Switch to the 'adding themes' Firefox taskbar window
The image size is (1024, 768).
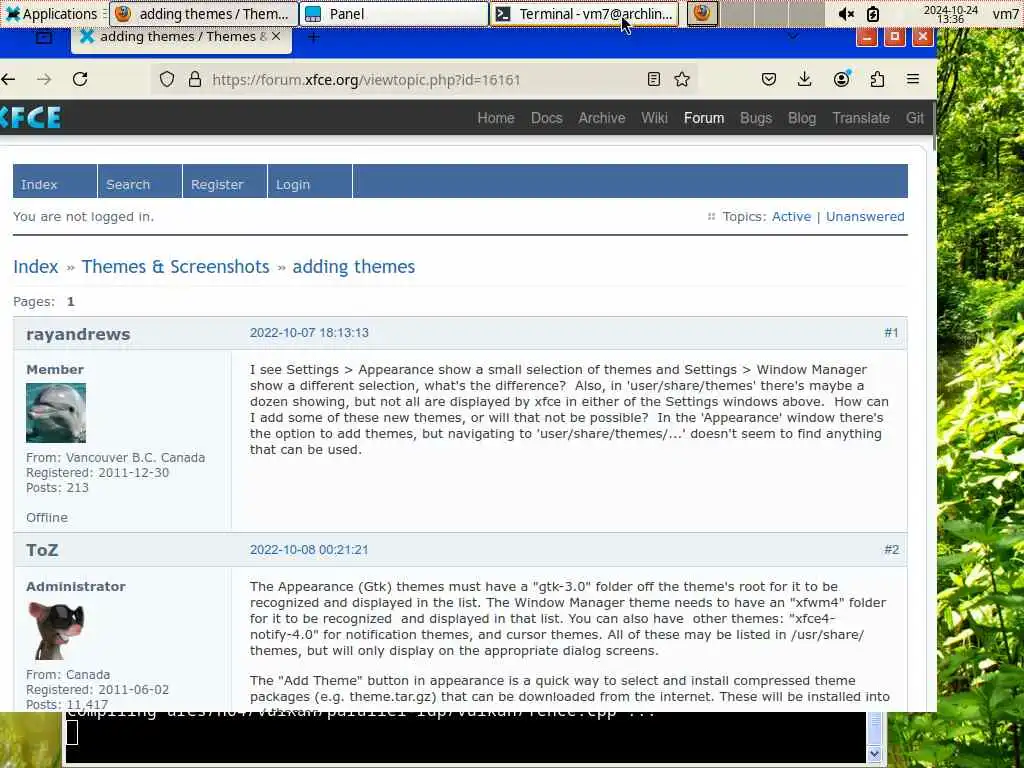point(204,14)
